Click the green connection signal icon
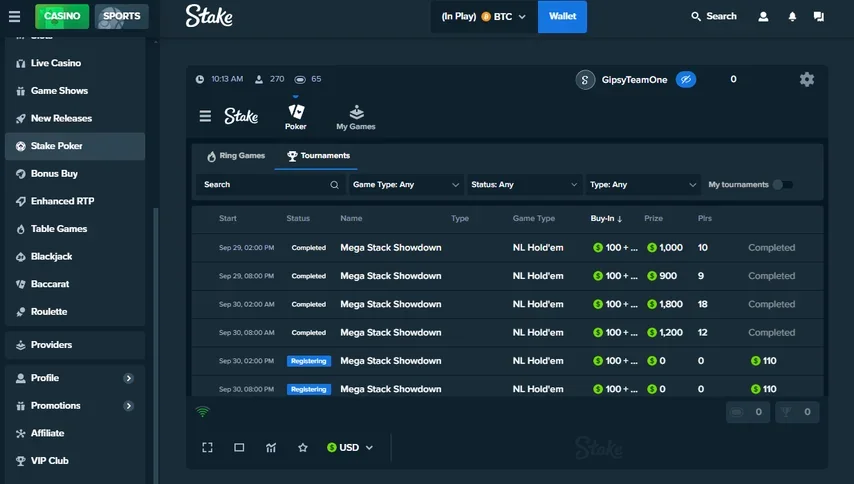The image size is (854, 484). (203, 412)
